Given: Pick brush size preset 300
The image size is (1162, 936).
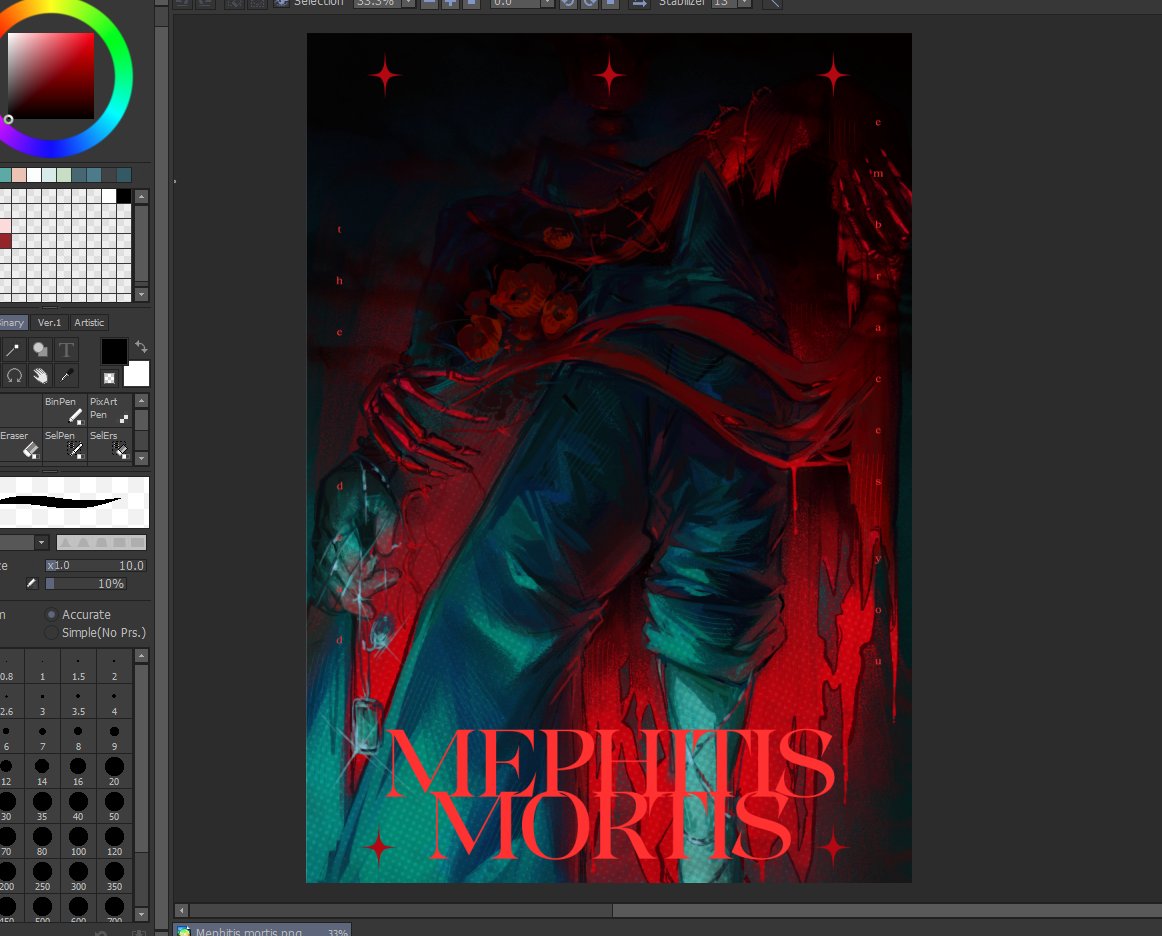Looking at the screenshot, I should click(78, 877).
